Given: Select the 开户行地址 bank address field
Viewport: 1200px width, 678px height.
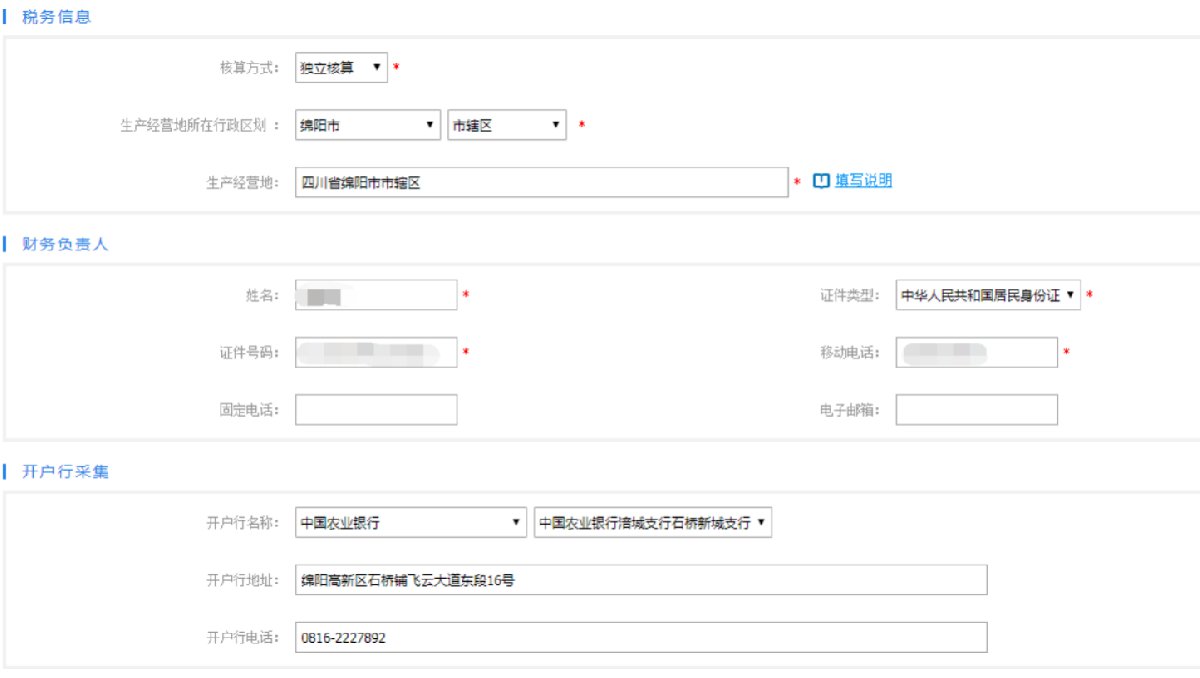Looking at the screenshot, I should point(640,580).
